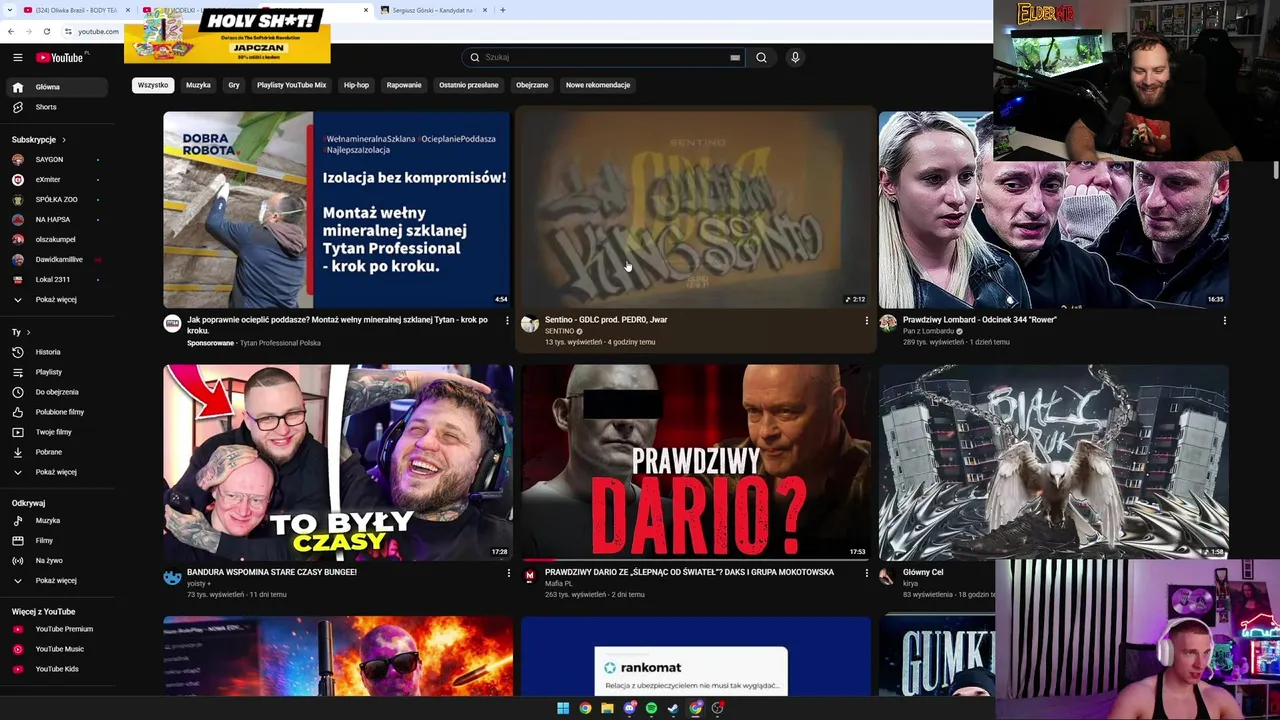Select the Ostatnio przesłane chip
1280x720 pixels.
(x=468, y=85)
